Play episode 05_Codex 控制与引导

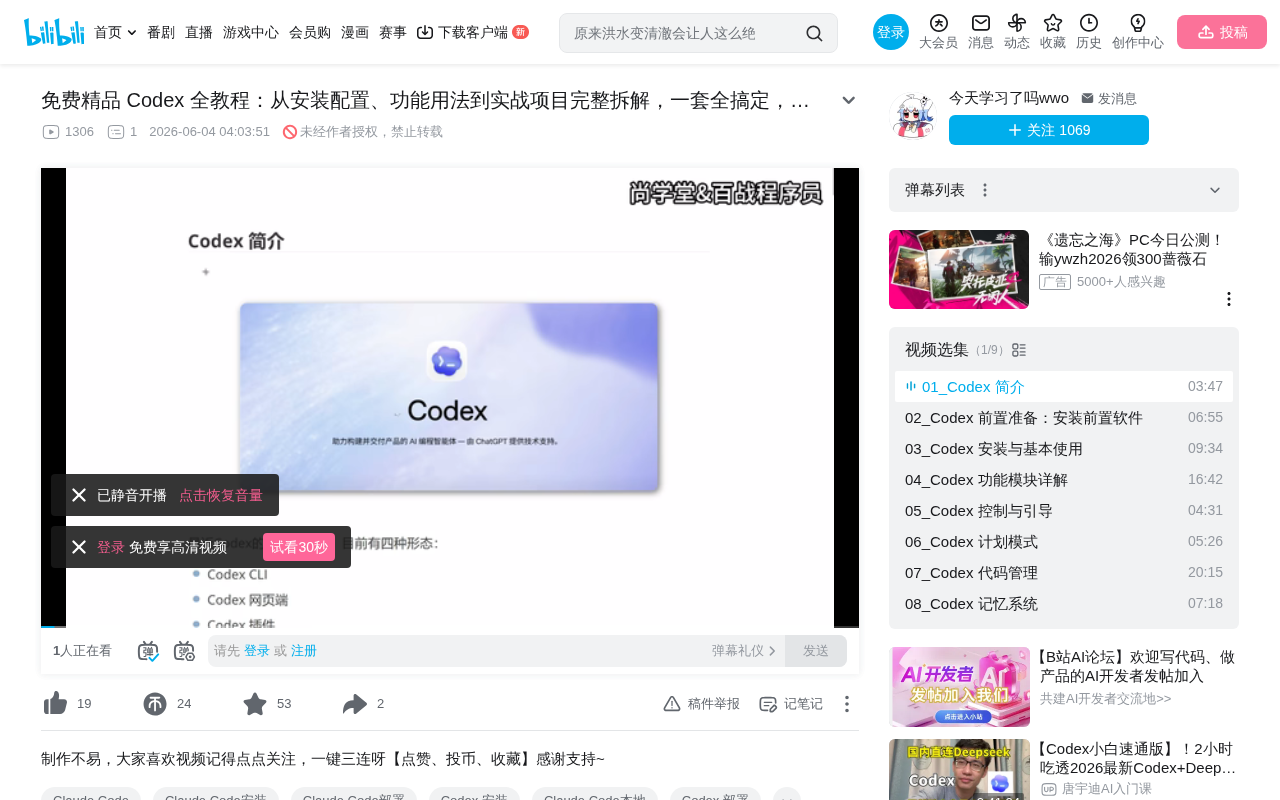[1064, 511]
